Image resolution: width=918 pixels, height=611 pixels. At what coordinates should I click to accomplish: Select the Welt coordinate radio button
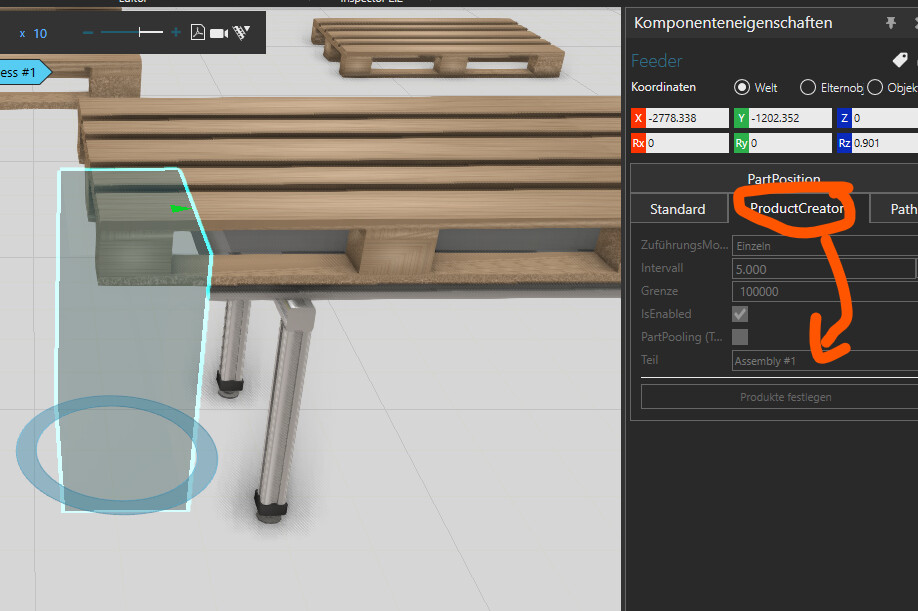click(x=742, y=87)
